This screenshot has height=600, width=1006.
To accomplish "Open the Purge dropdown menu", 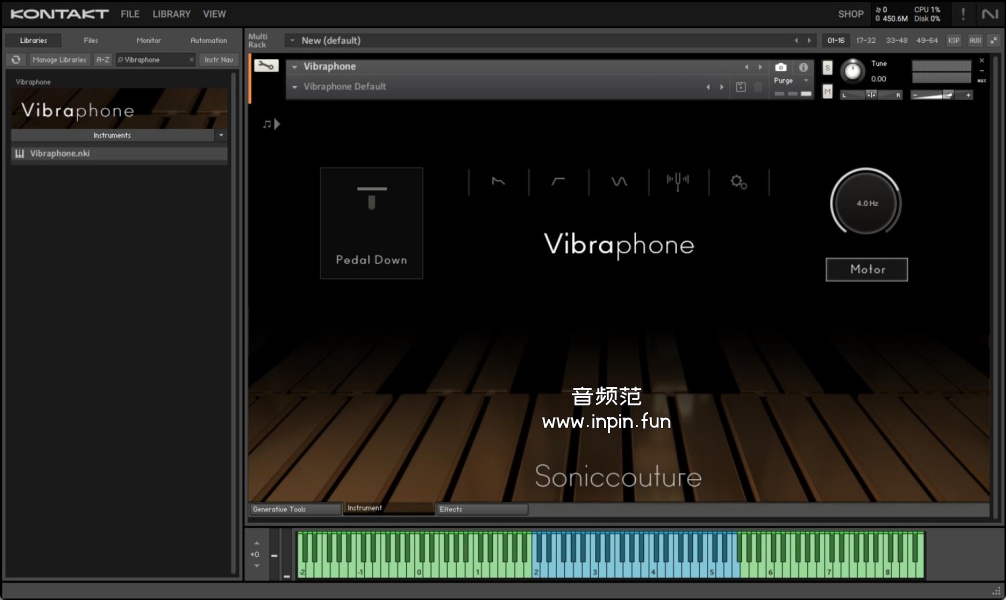I will tap(791, 81).
